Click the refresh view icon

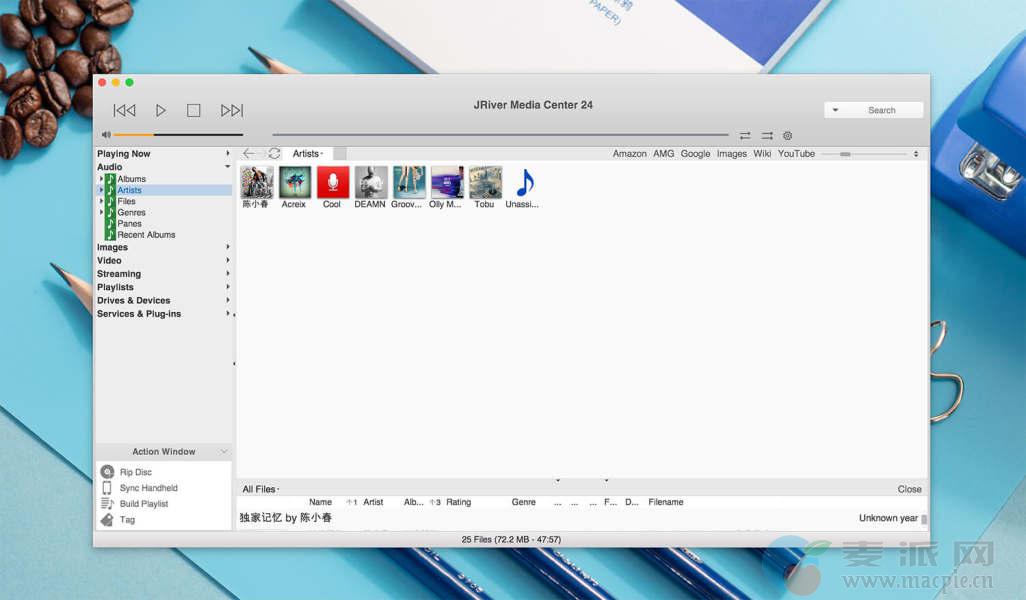pos(274,154)
